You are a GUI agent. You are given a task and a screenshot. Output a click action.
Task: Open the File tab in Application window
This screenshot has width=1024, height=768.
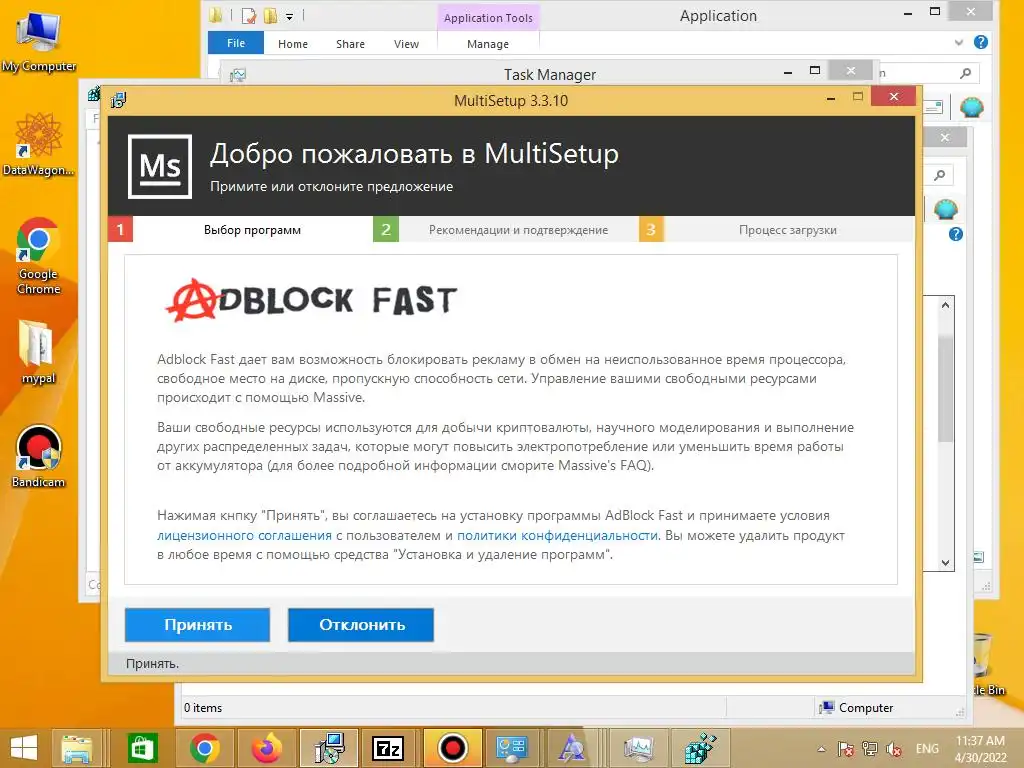236,43
